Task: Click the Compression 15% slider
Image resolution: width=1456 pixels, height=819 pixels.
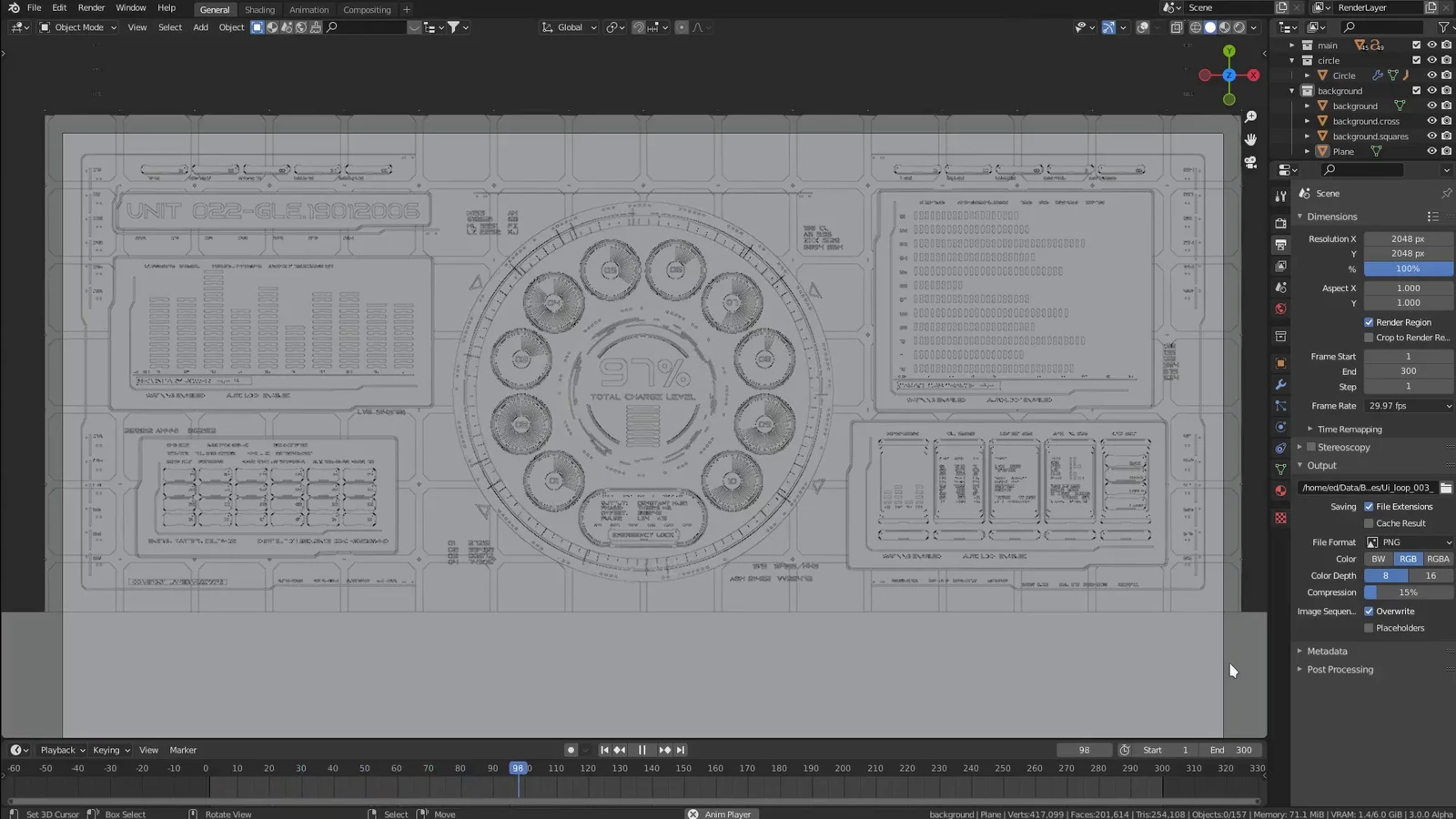Action: coord(1408,592)
